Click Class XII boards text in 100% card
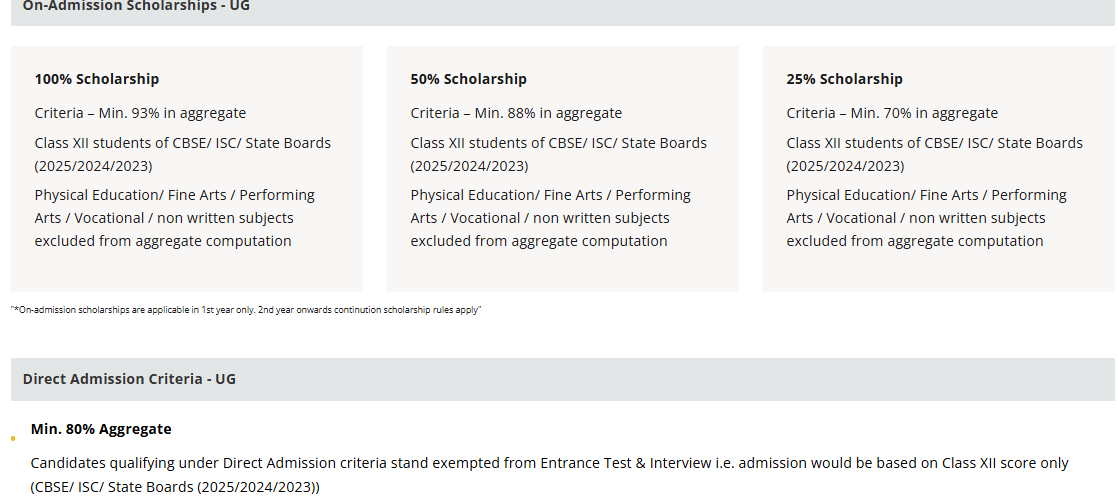 click(182, 143)
